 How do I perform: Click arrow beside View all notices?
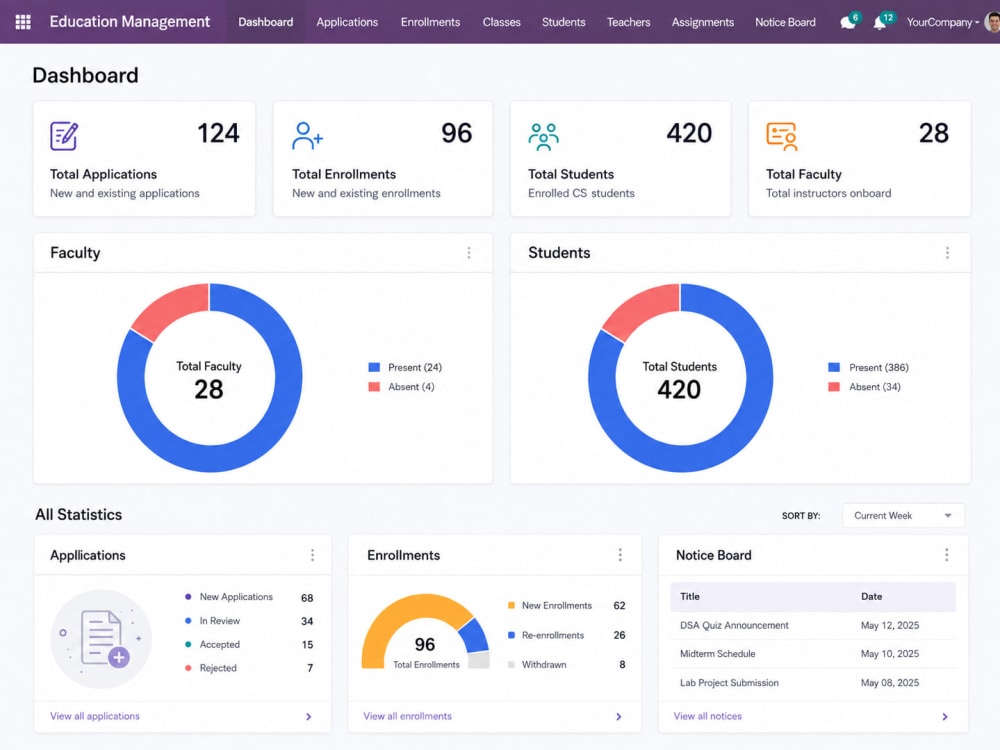point(945,717)
